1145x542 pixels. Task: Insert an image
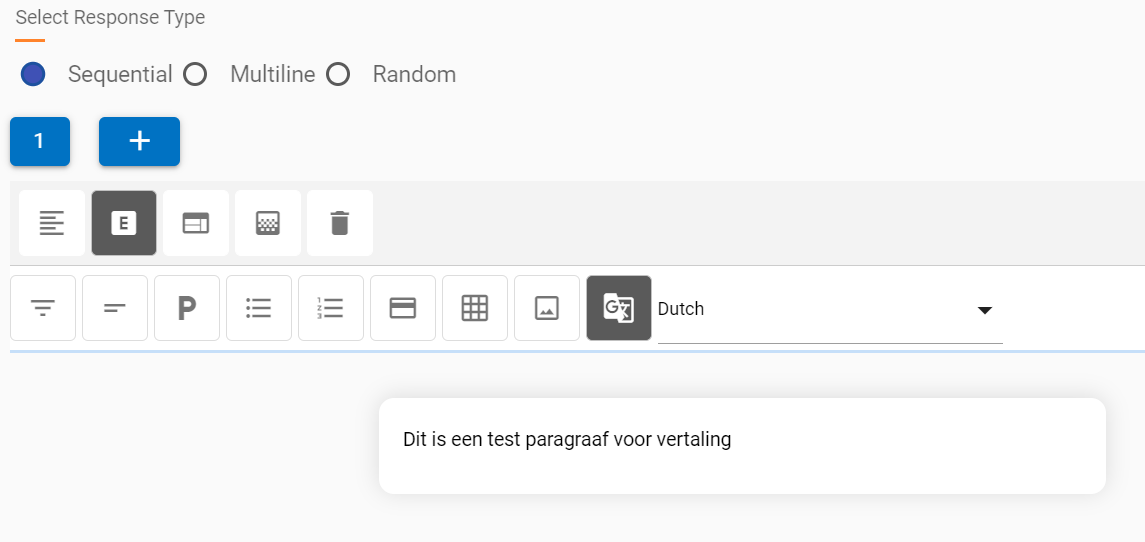tap(547, 308)
